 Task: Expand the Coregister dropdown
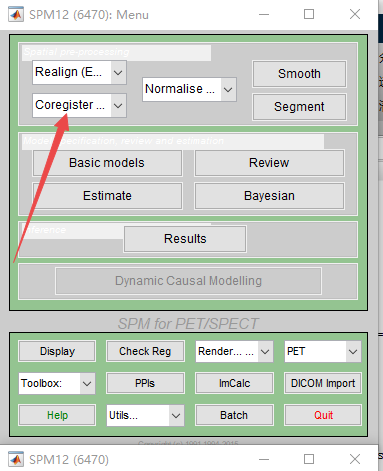coord(79,105)
